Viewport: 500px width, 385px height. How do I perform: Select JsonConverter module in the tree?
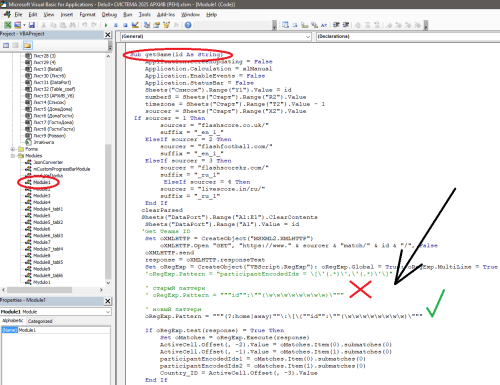[48, 162]
